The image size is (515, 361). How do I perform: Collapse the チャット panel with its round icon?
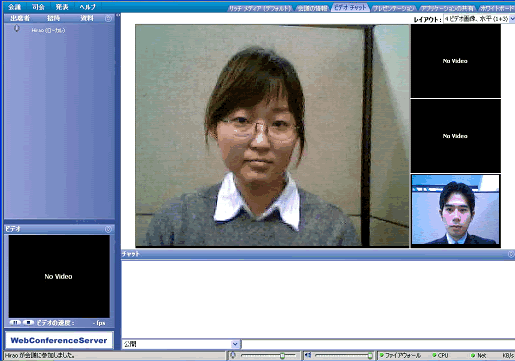(511, 254)
